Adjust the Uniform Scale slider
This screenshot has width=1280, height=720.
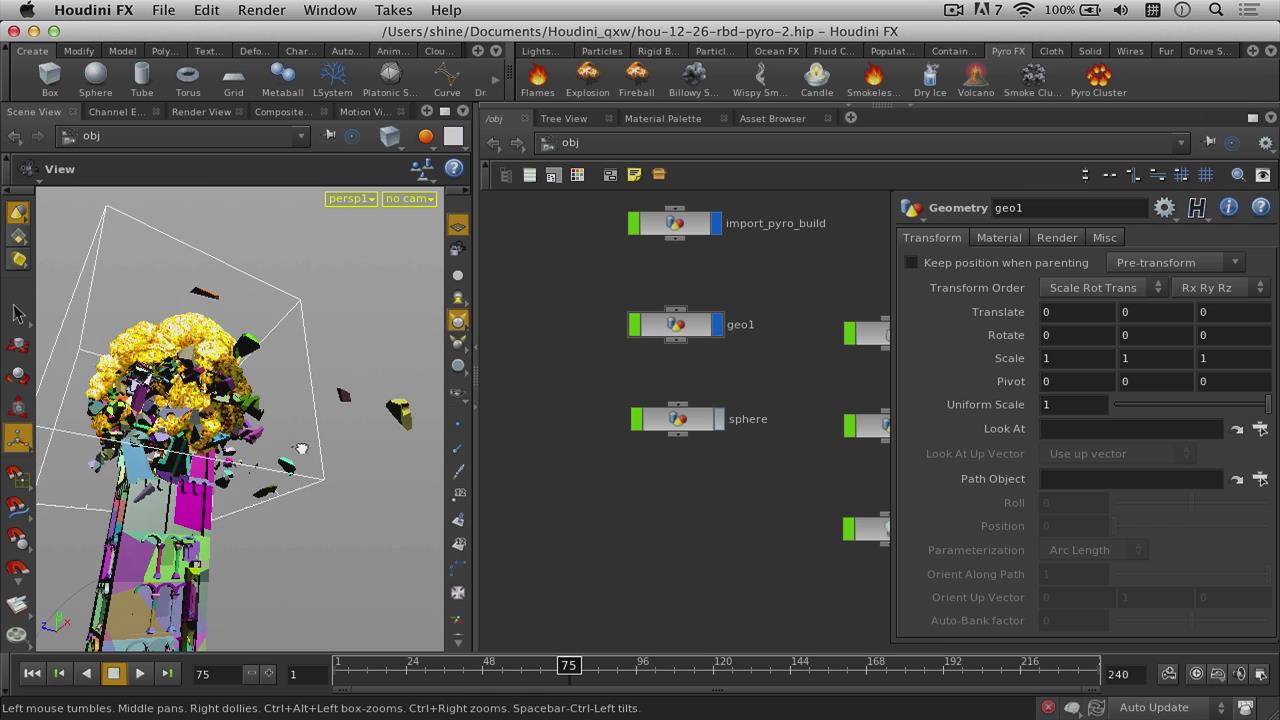click(1192, 404)
